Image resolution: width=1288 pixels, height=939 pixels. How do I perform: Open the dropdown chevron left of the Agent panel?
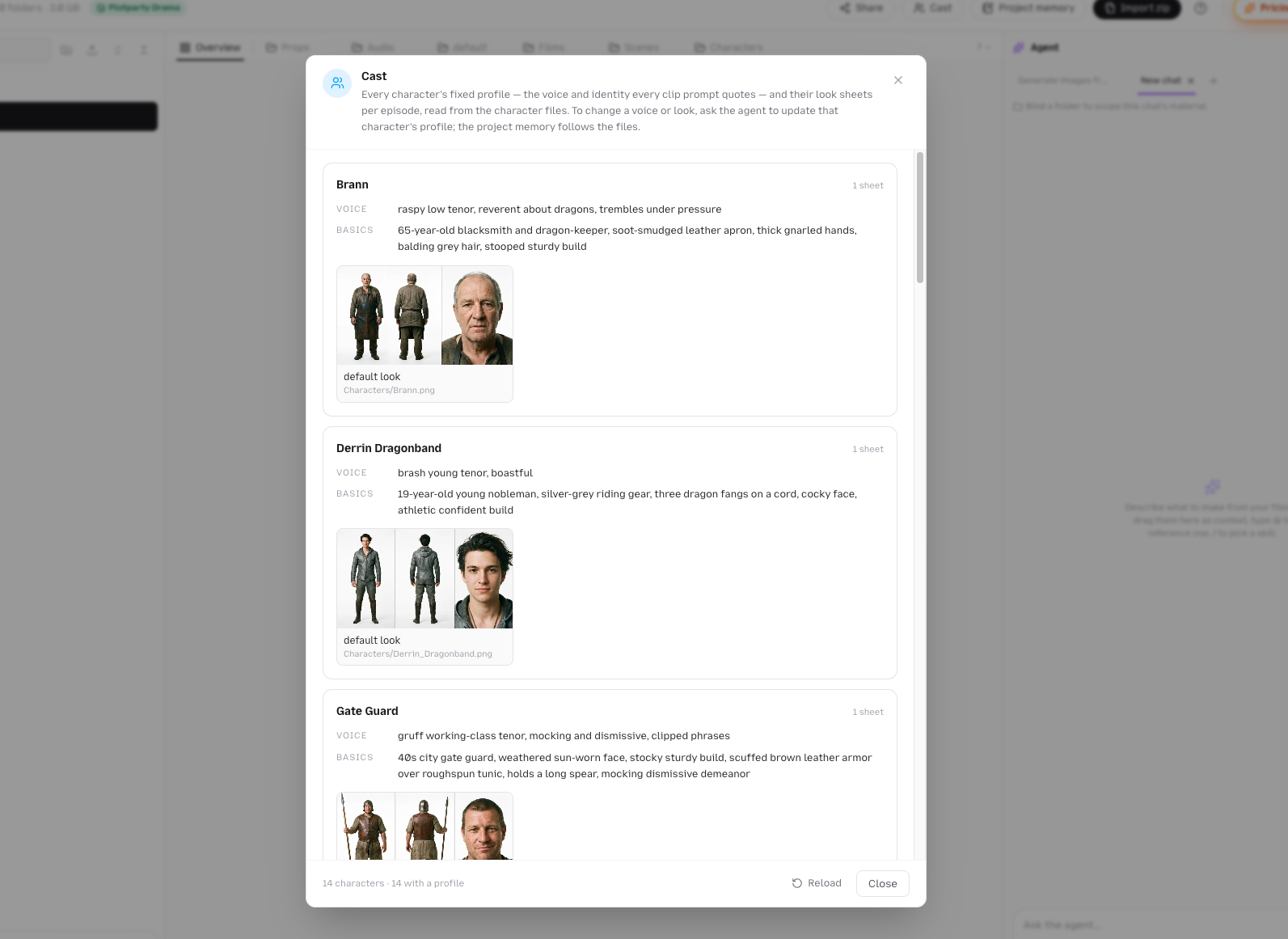pos(983,48)
